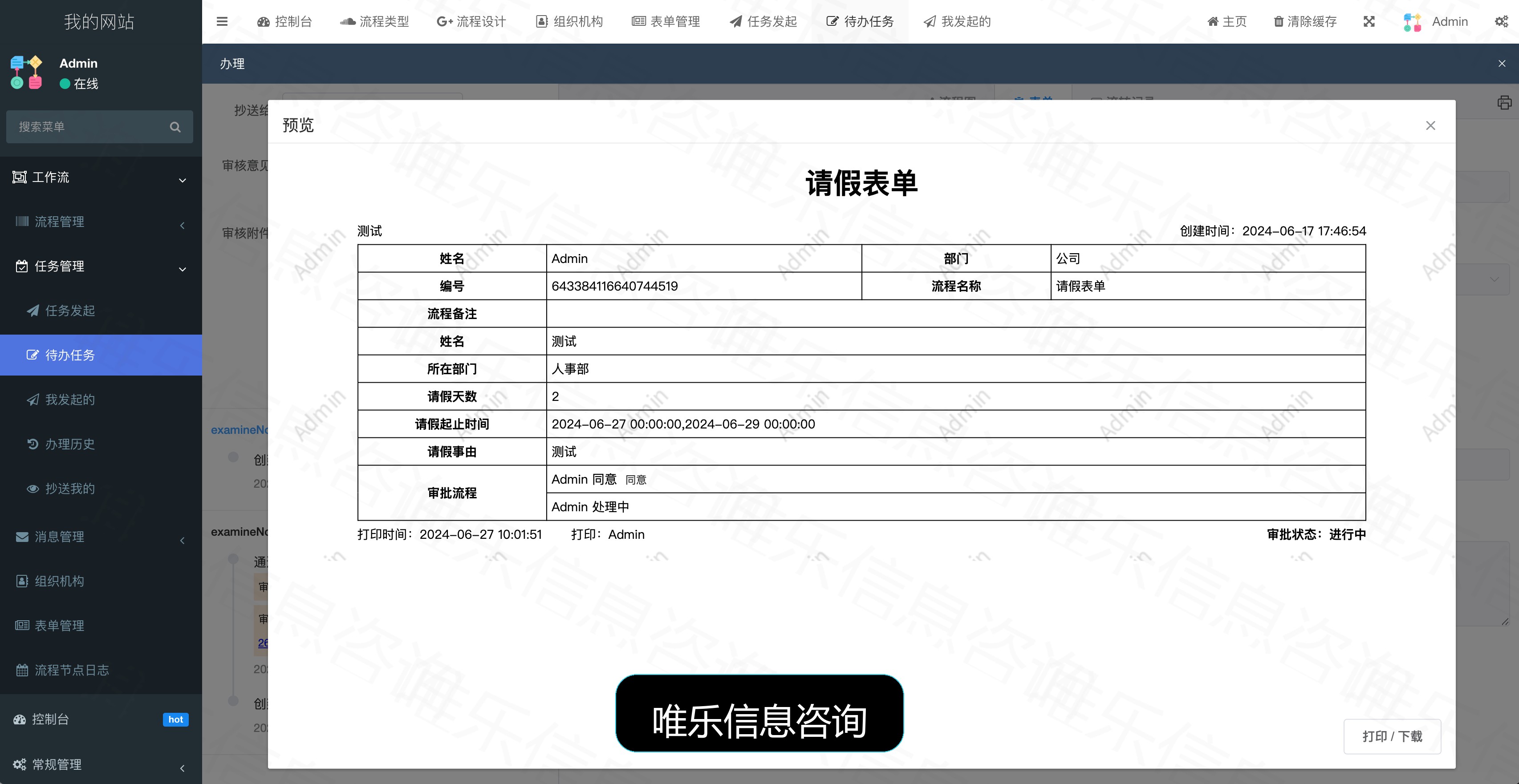The height and width of the screenshot is (784, 1519).
Task: Open 任务发起 in the top navigation
Action: tap(763, 22)
